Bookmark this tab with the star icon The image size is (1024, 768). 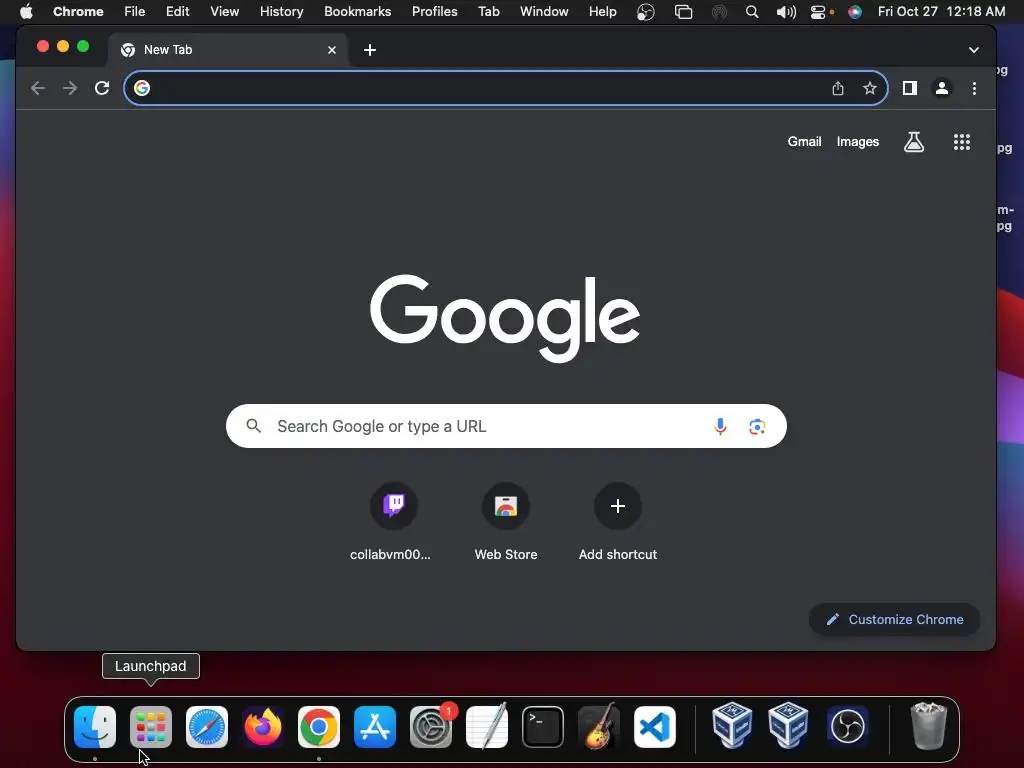pyautogui.click(x=869, y=88)
